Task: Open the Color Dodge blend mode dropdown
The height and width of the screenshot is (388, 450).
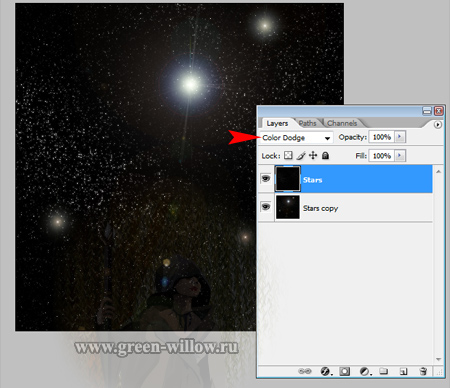Action: (296, 138)
